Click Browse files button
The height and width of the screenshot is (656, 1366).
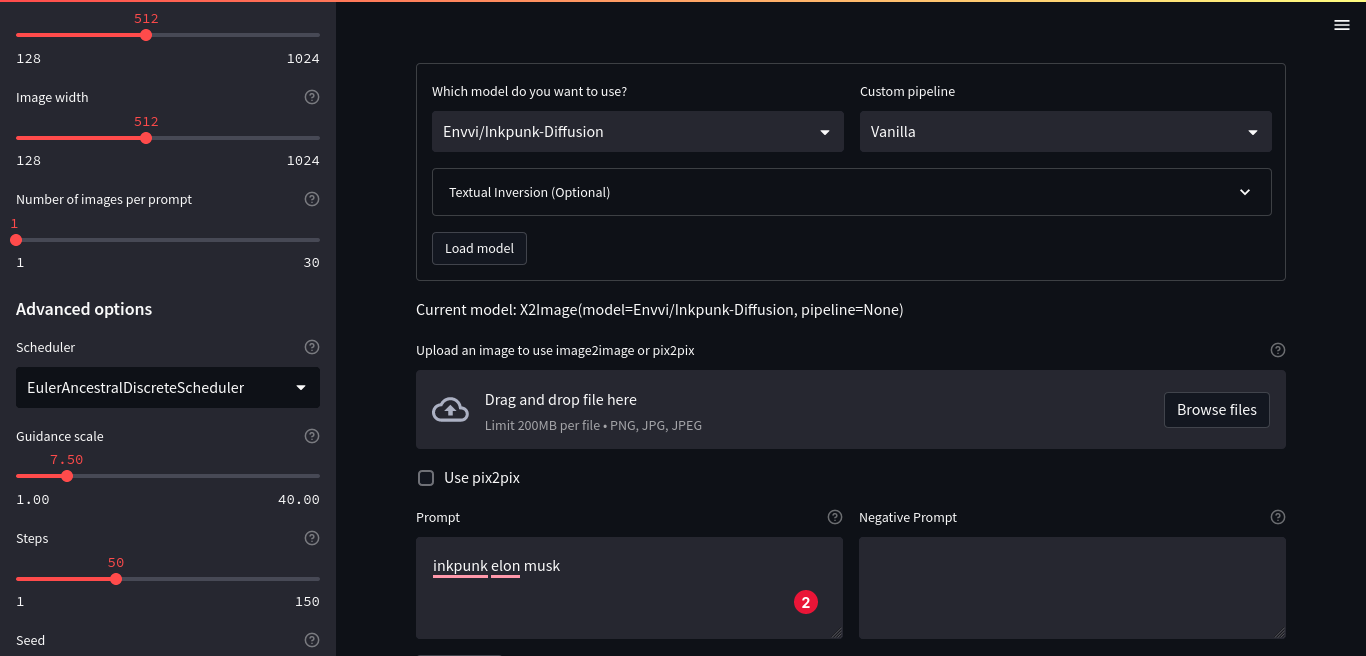pyautogui.click(x=1217, y=410)
